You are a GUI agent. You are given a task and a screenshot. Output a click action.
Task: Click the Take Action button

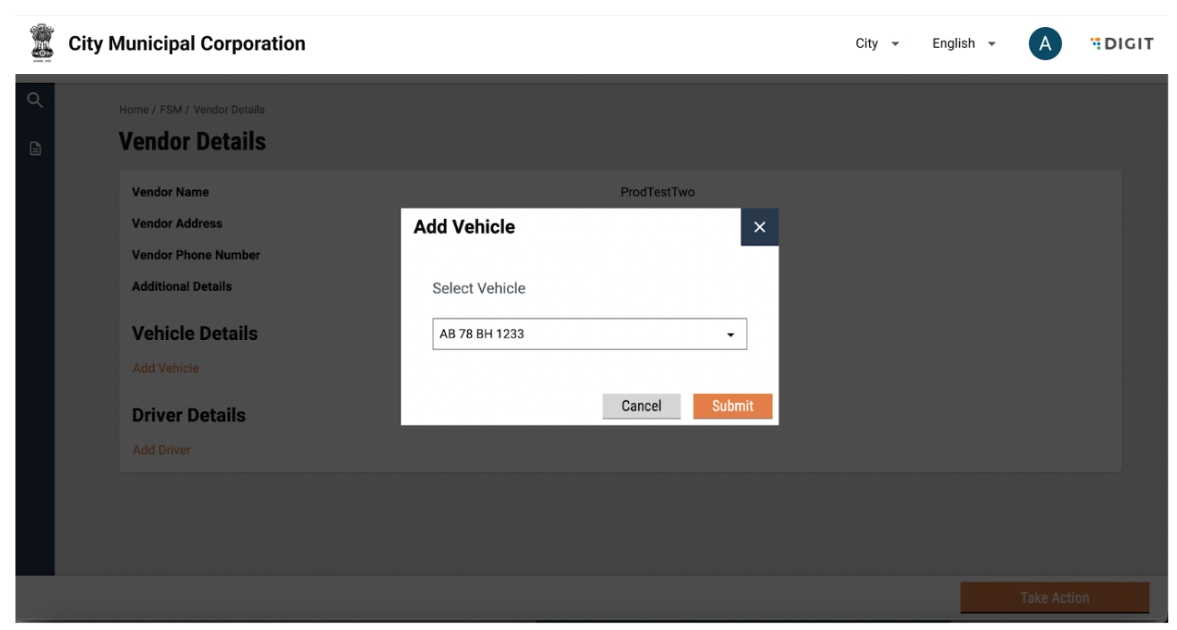tap(1054, 598)
